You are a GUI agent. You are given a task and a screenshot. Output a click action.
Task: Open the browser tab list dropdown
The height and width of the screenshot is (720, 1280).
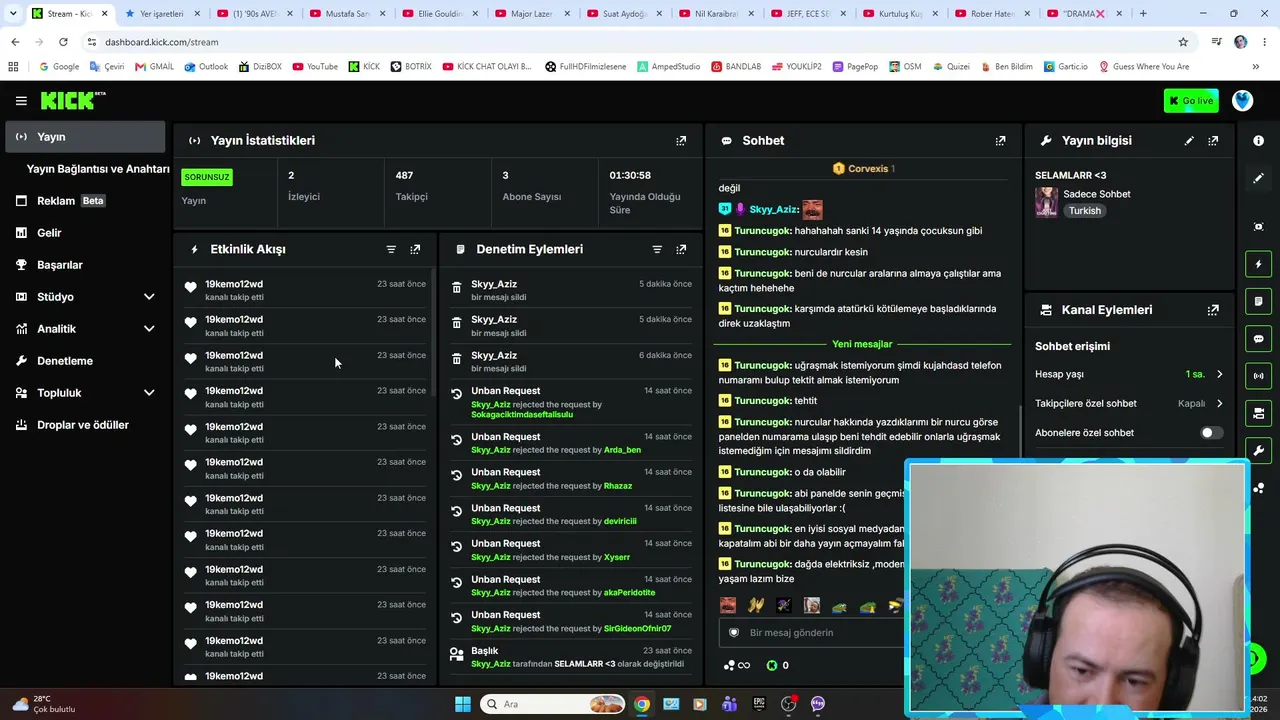pos(13,14)
